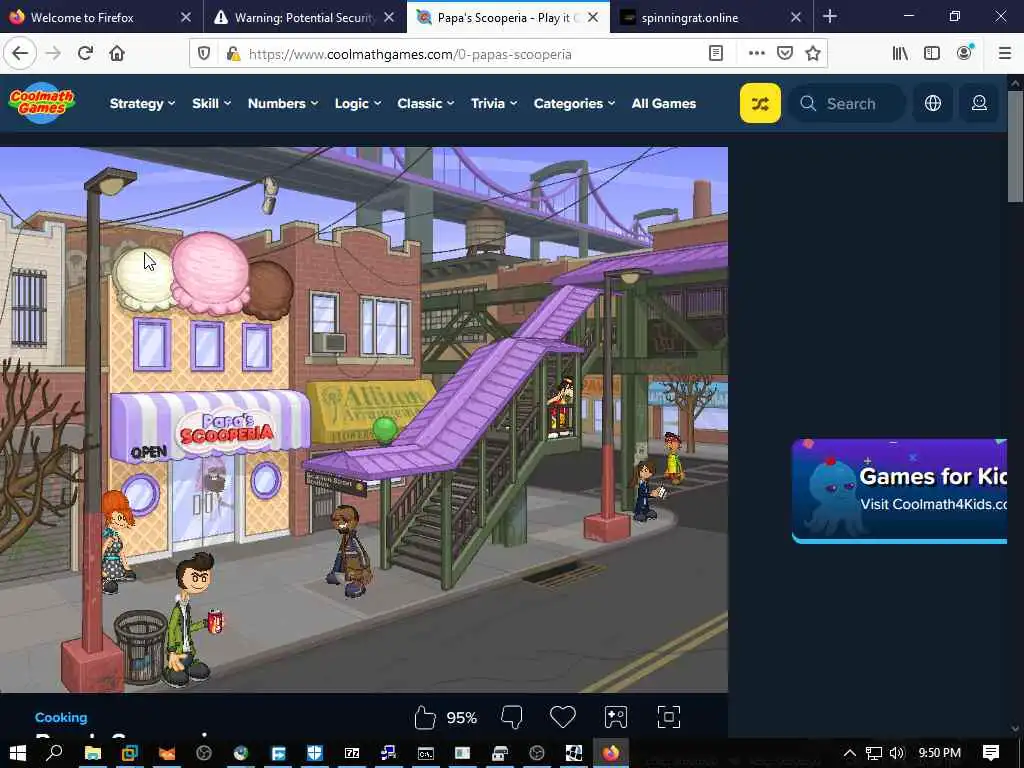1024x768 pixels.
Task: Open the notification action center
Action: (x=991, y=753)
